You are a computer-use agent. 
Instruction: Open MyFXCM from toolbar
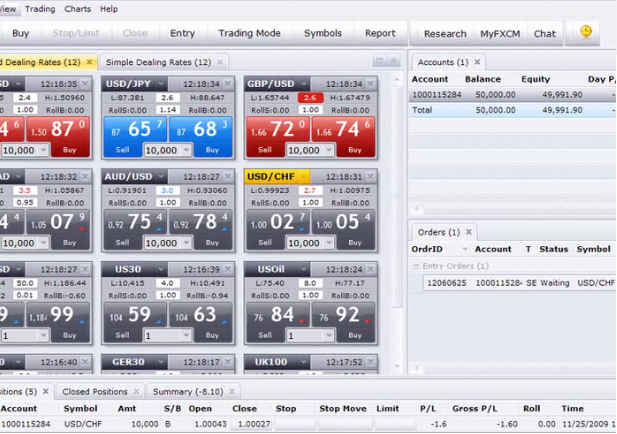[500, 34]
